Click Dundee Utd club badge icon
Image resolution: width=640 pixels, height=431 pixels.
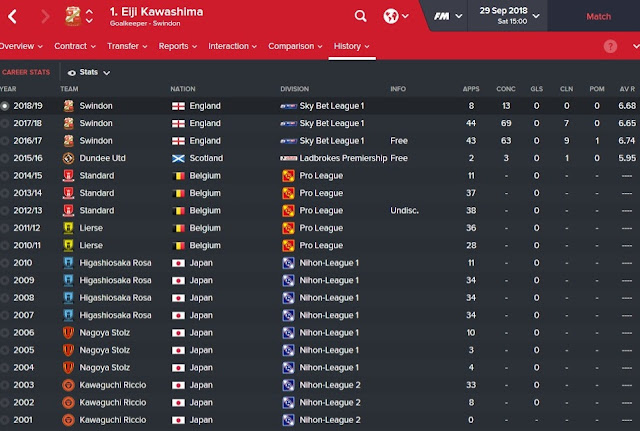(x=68, y=158)
